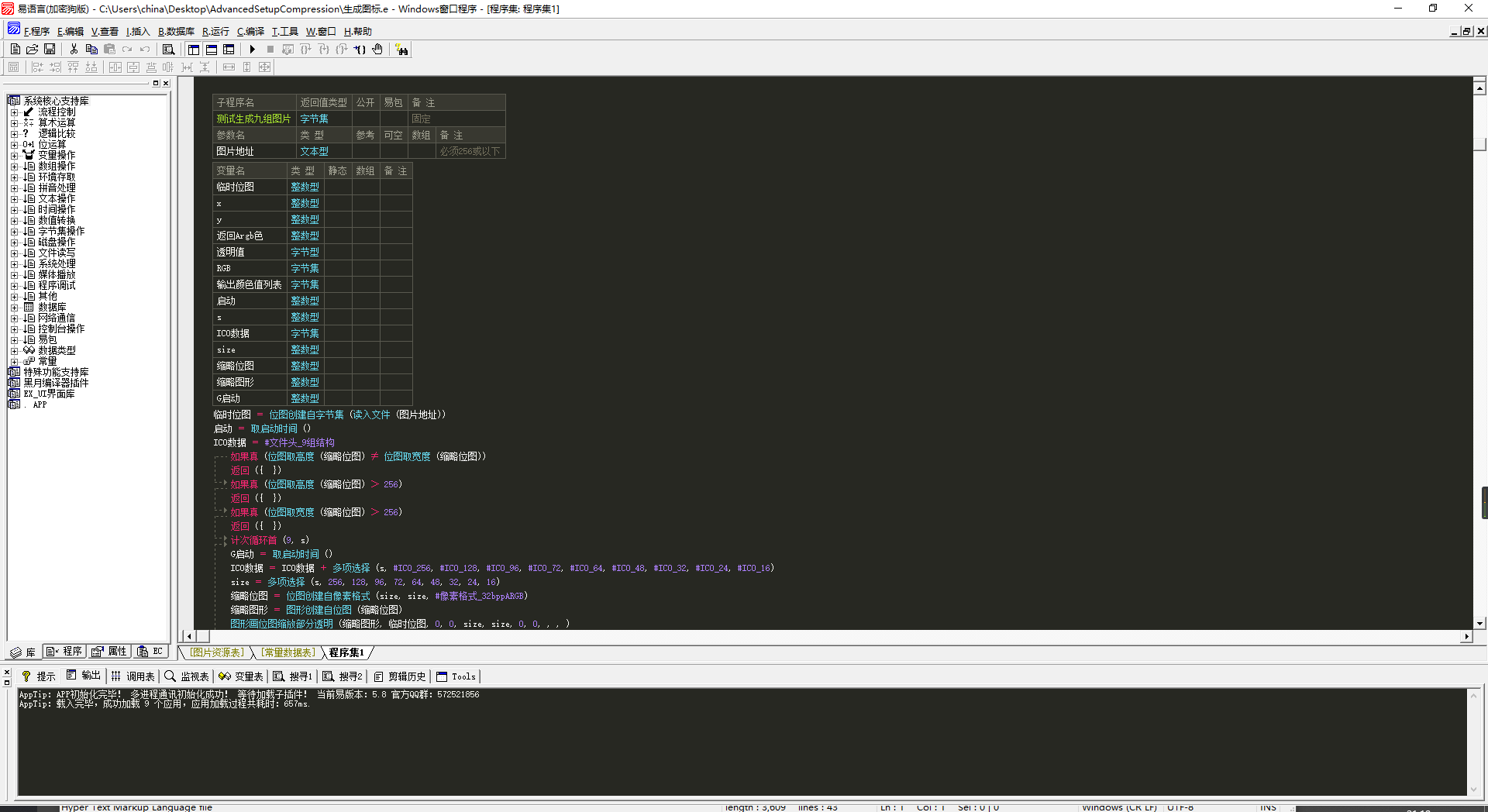Click the binoculars help search icon

(401, 50)
